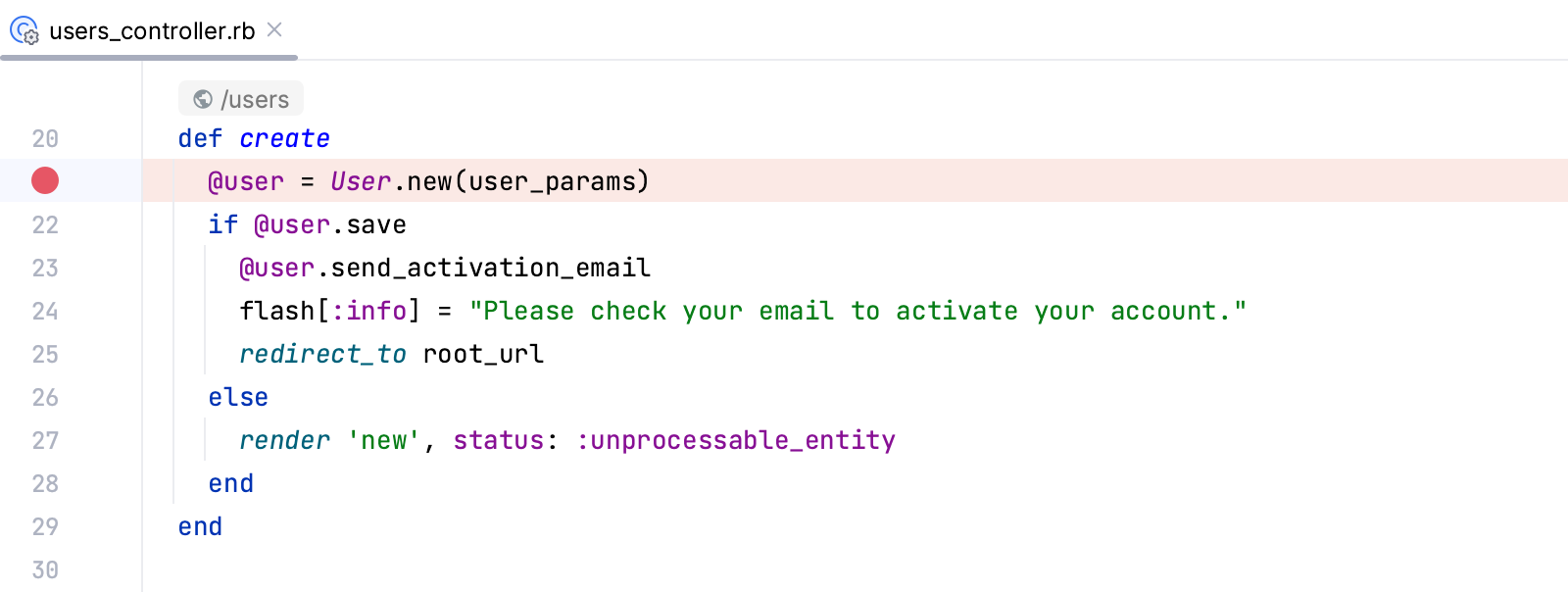Click the gutter next to line 26 to enable breakpoint
Image resolution: width=1568 pixels, height=592 pixels.
click(x=44, y=397)
